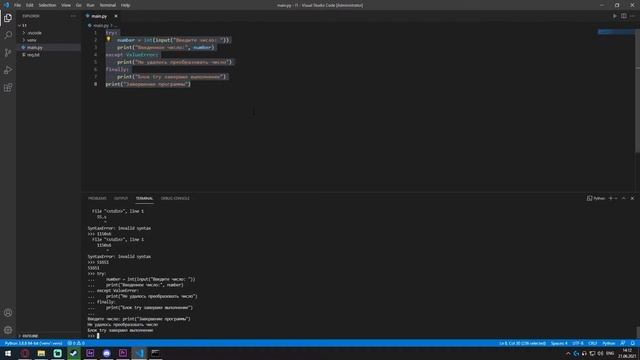Viewport: 640px width, 360px height.
Task: Open volume control in system tray
Action: (600, 353)
